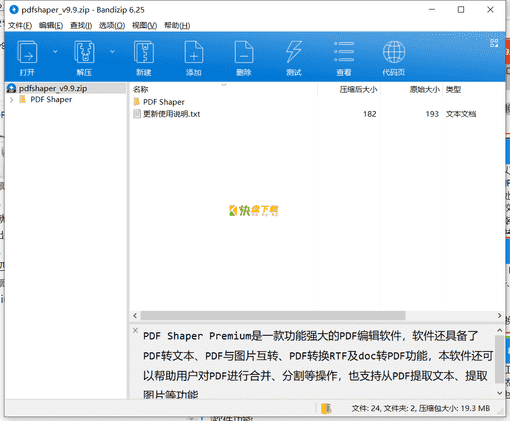The width and height of the screenshot is (510, 421).
Task: Click the compressed size value 182
Action: tap(370, 114)
